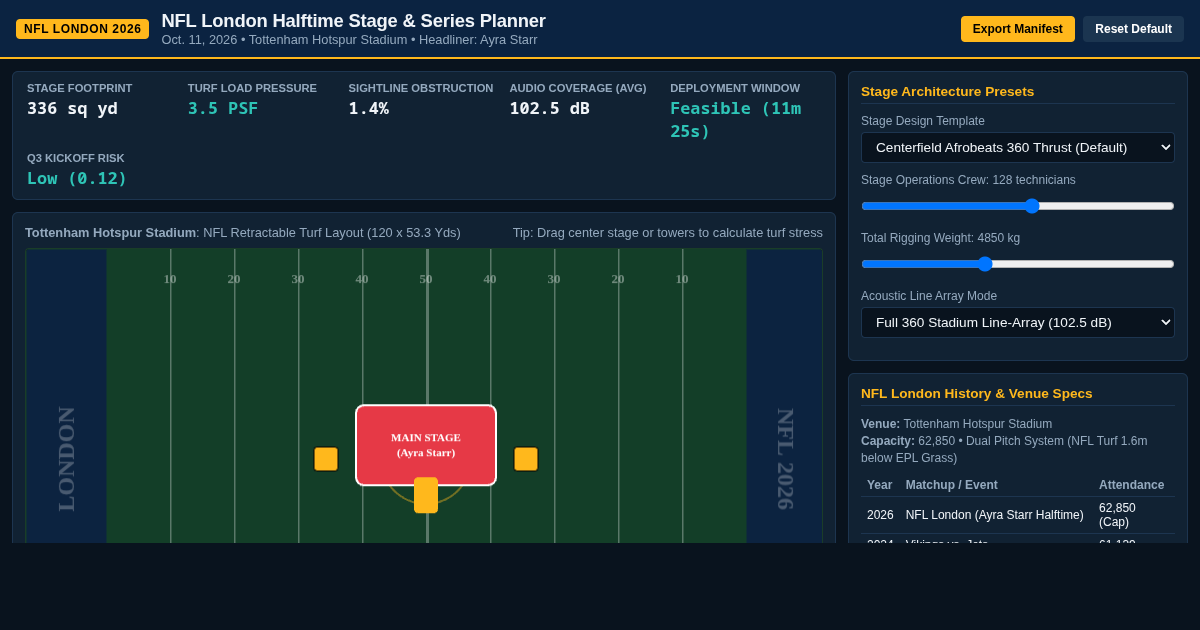The width and height of the screenshot is (1200, 630).
Task: Click the 62,850 (Cap) attendance cell
Action: (x=1134, y=515)
